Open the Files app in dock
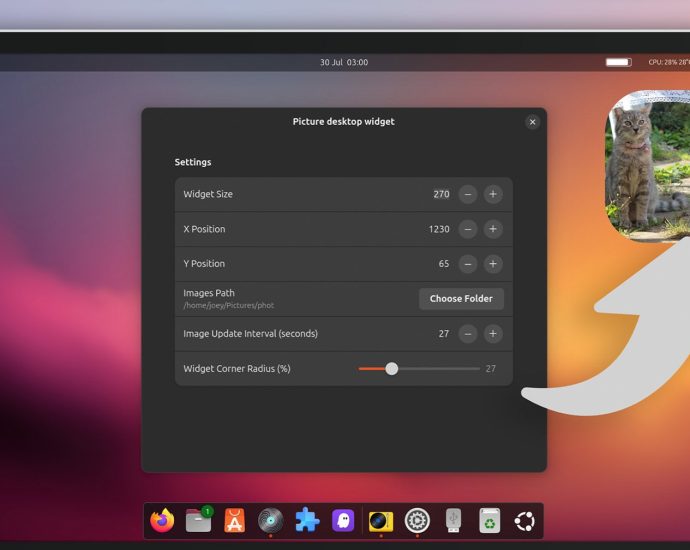The height and width of the screenshot is (550, 690). [199, 520]
